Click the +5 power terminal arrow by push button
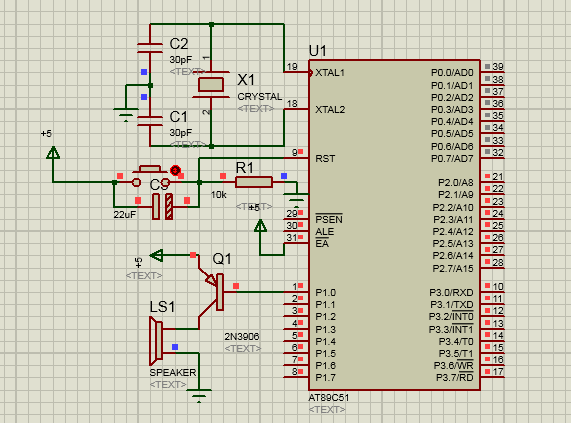571x423 pixels. point(53,153)
